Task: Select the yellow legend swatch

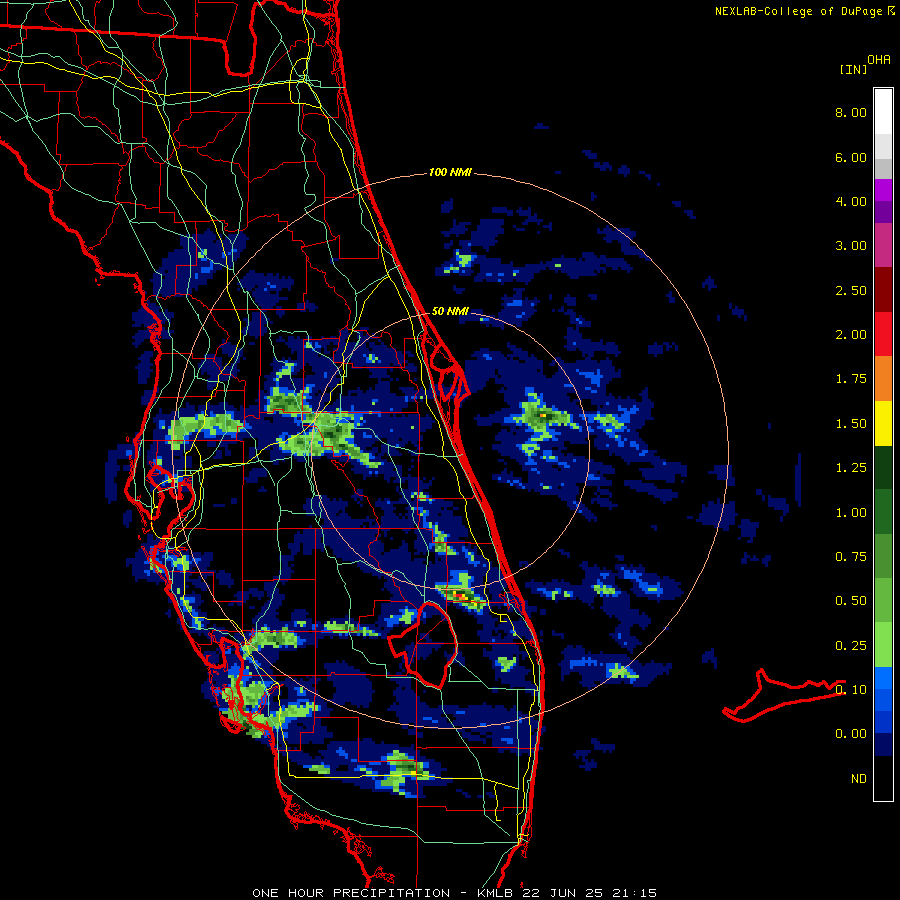Action: [x=883, y=423]
